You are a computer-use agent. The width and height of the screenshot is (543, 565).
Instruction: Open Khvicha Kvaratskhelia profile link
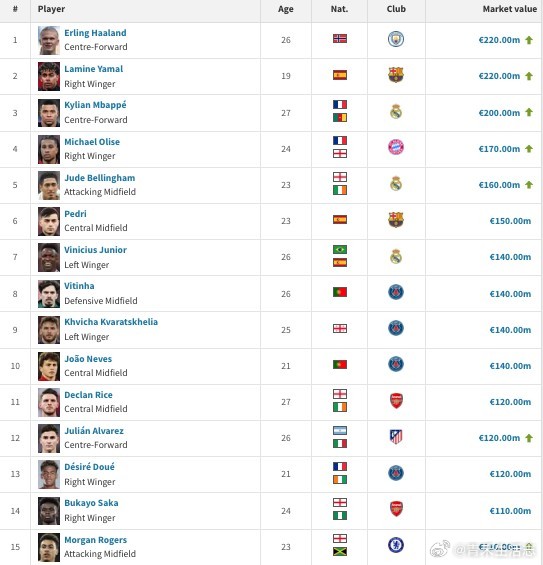[111, 322]
